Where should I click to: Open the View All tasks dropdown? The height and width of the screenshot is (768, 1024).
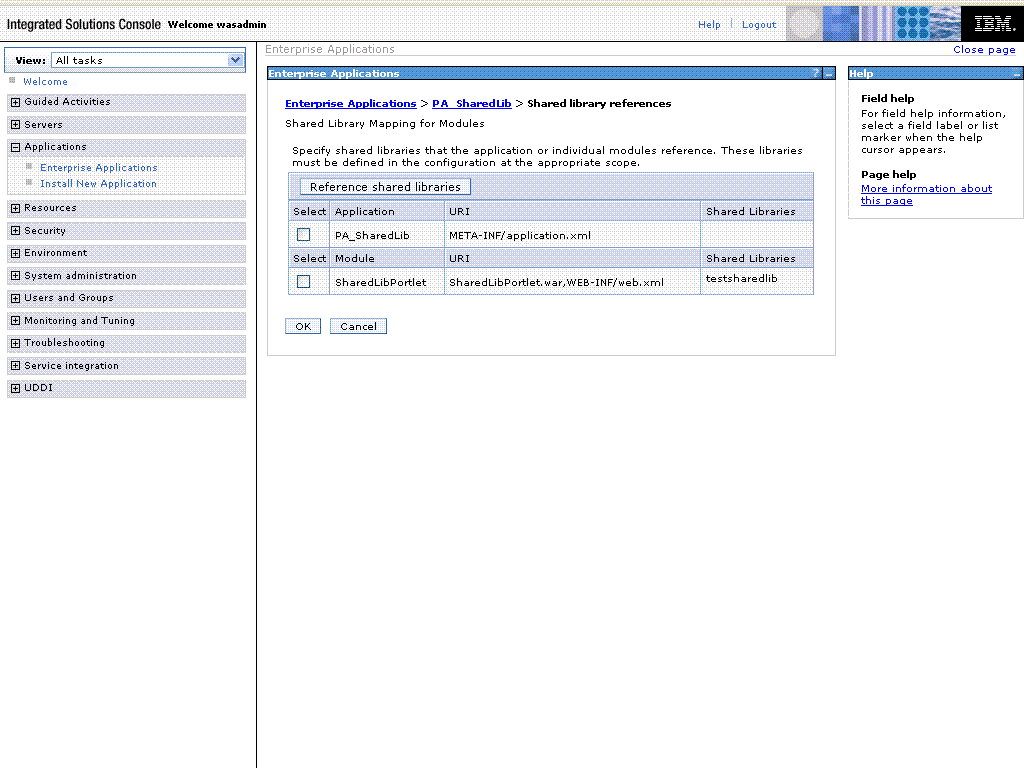(x=148, y=60)
